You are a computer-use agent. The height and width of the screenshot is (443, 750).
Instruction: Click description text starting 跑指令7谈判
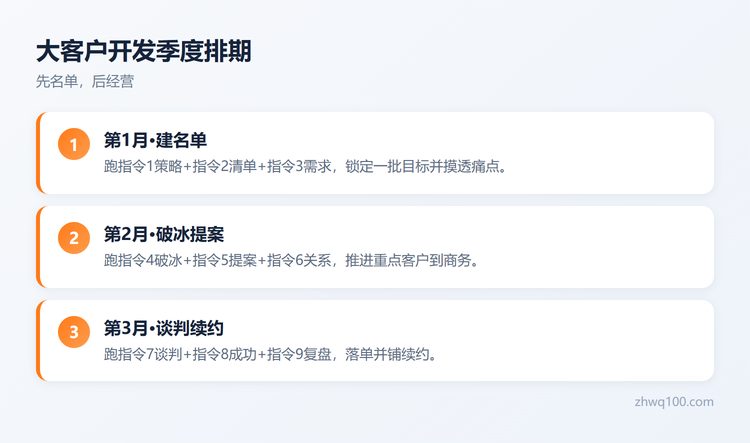click(x=271, y=354)
